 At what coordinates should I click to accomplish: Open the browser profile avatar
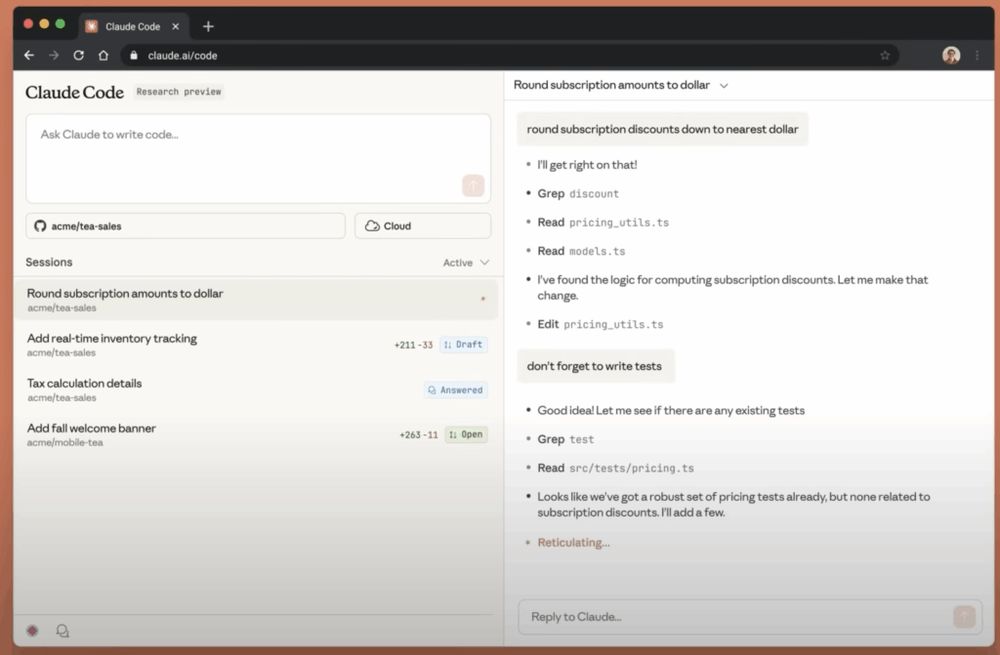(x=951, y=55)
